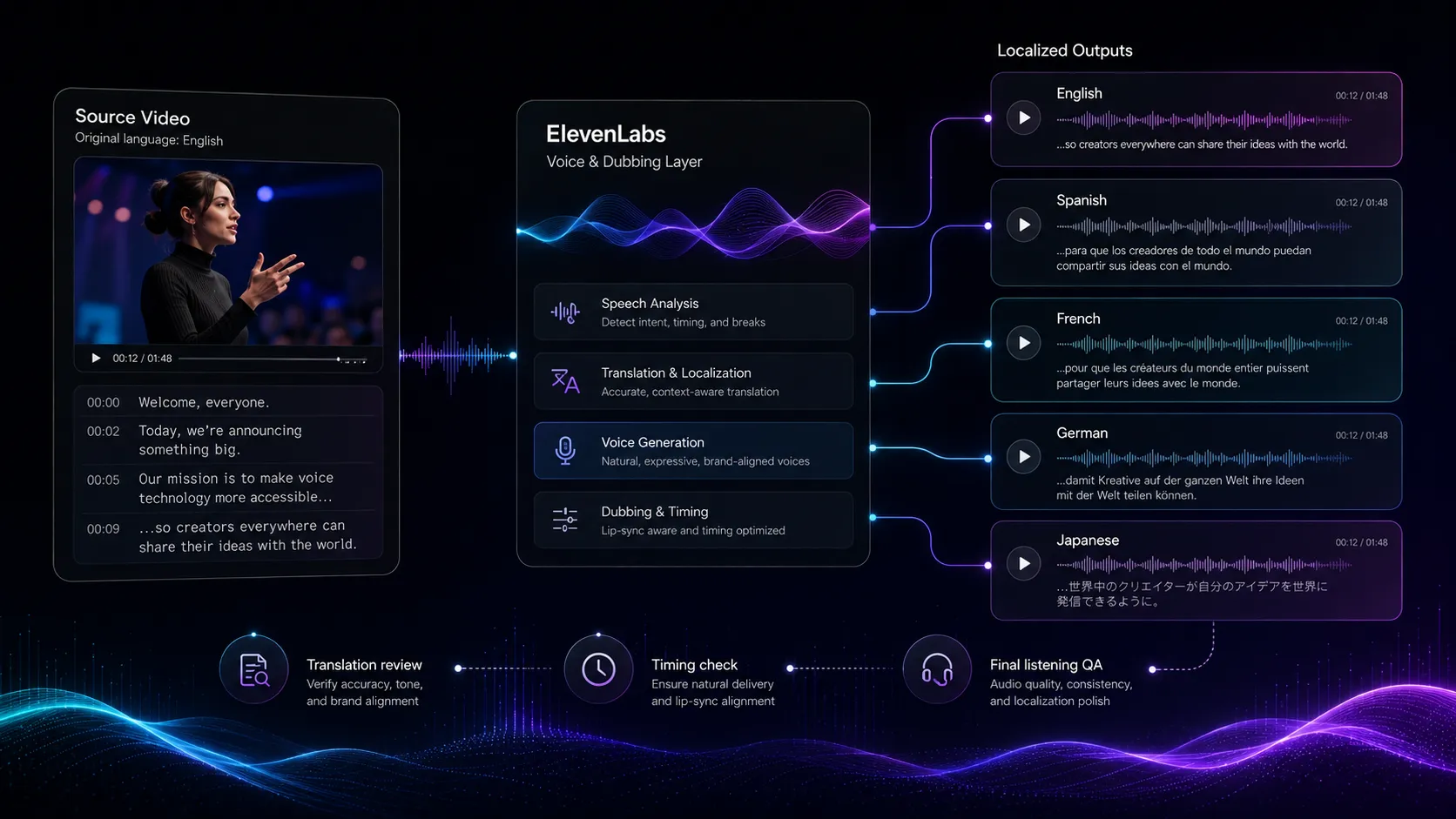Click the Speech Analysis waveform icon

click(x=565, y=312)
